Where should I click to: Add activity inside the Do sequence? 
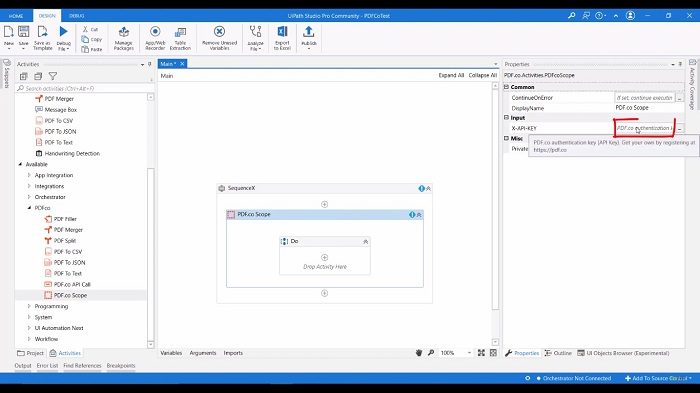[325, 258]
